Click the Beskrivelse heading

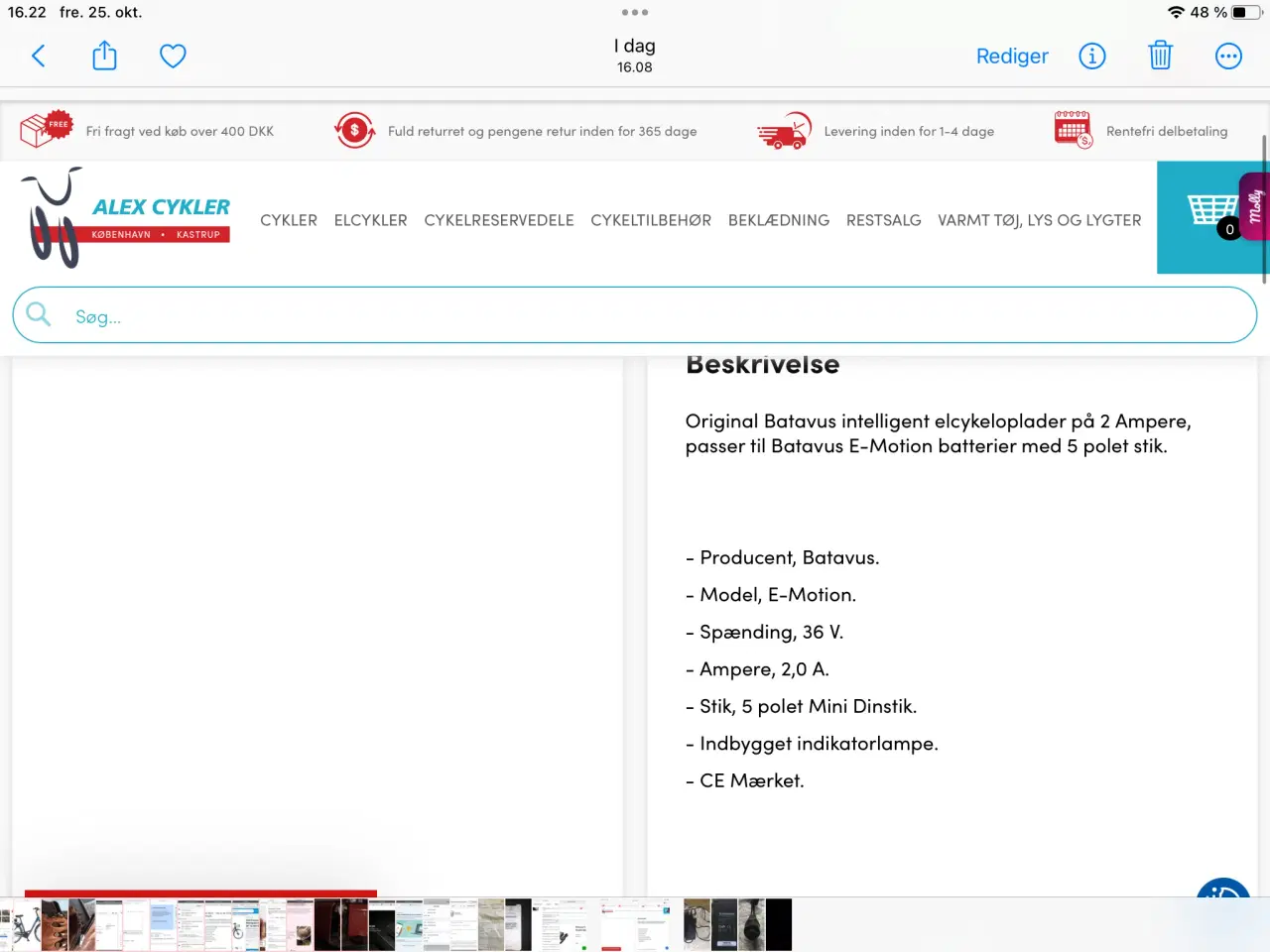coord(763,364)
